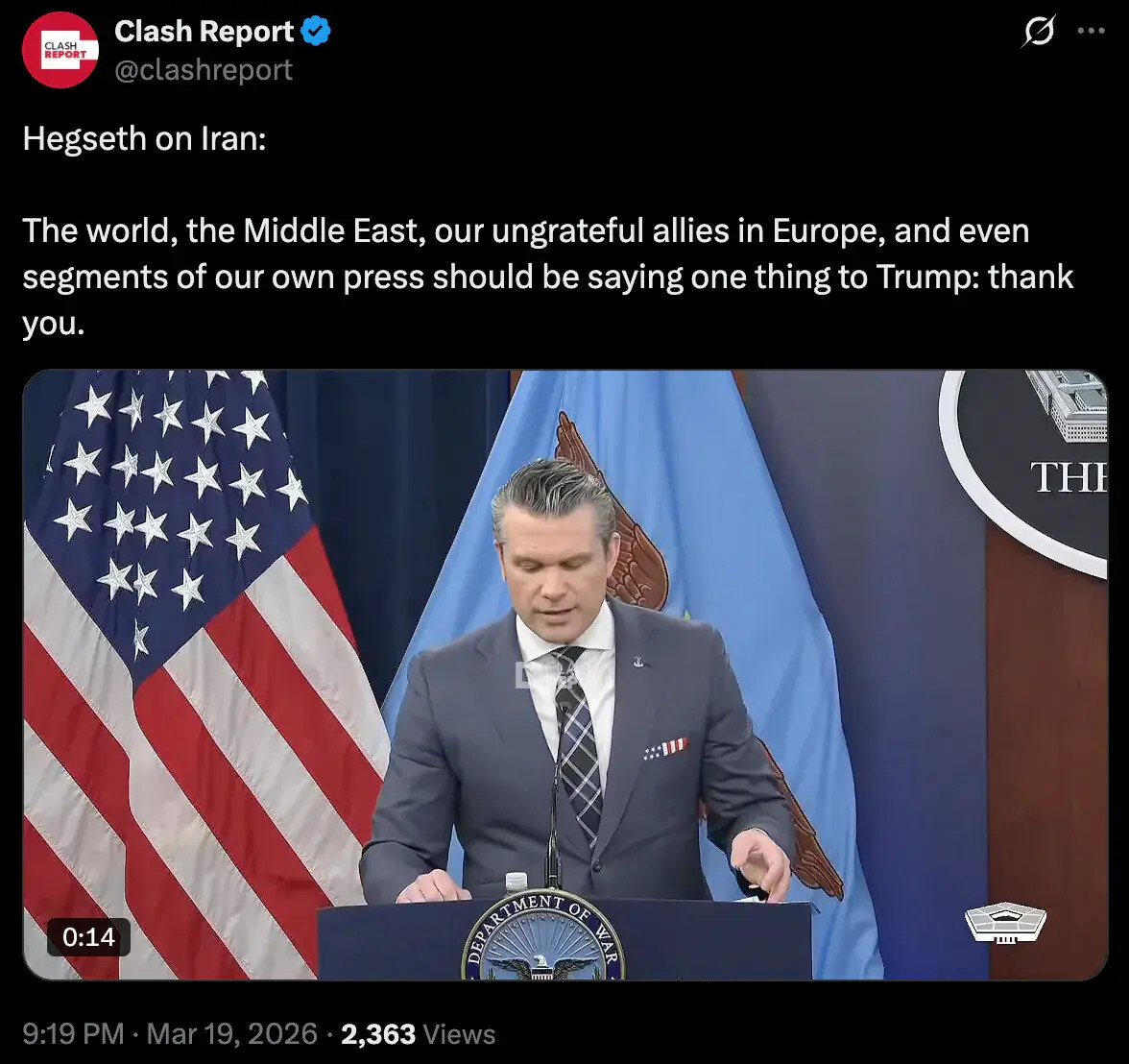1129x1064 pixels.
Task: Click the Pentagon logo watermark in video
Action: (1005, 922)
